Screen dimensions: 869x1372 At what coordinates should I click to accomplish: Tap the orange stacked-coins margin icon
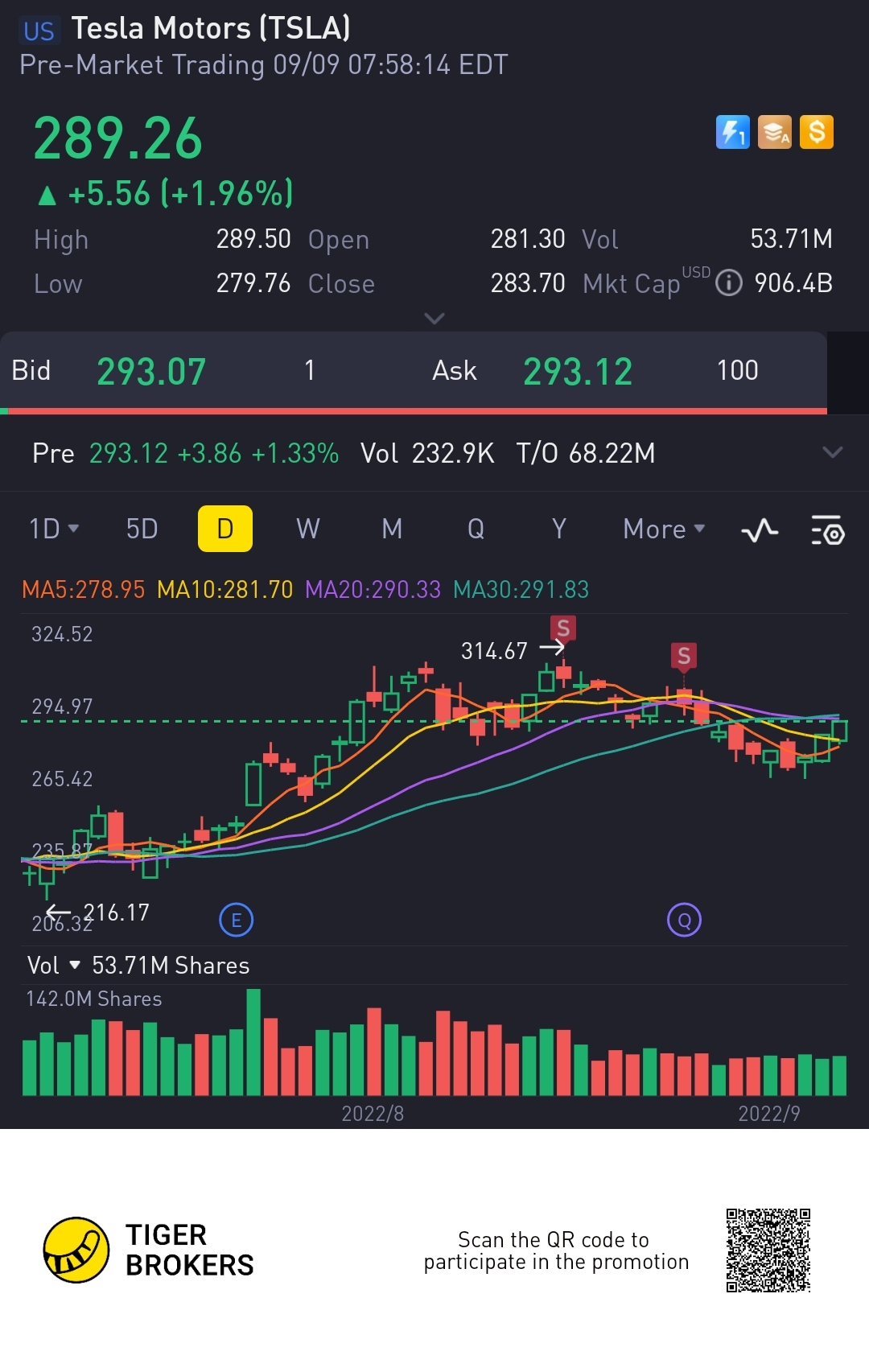pyautogui.click(x=775, y=132)
